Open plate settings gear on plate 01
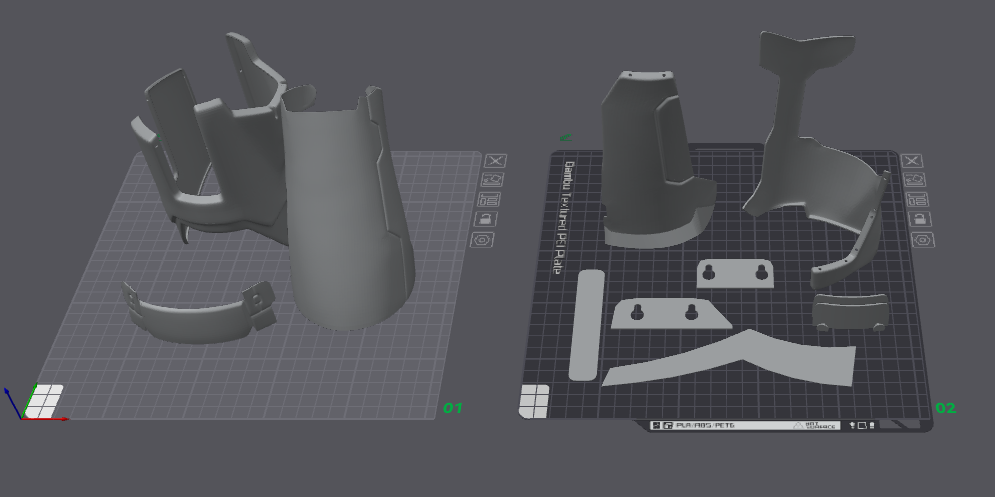995x497 pixels. pyautogui.click(x=483, y=240)
